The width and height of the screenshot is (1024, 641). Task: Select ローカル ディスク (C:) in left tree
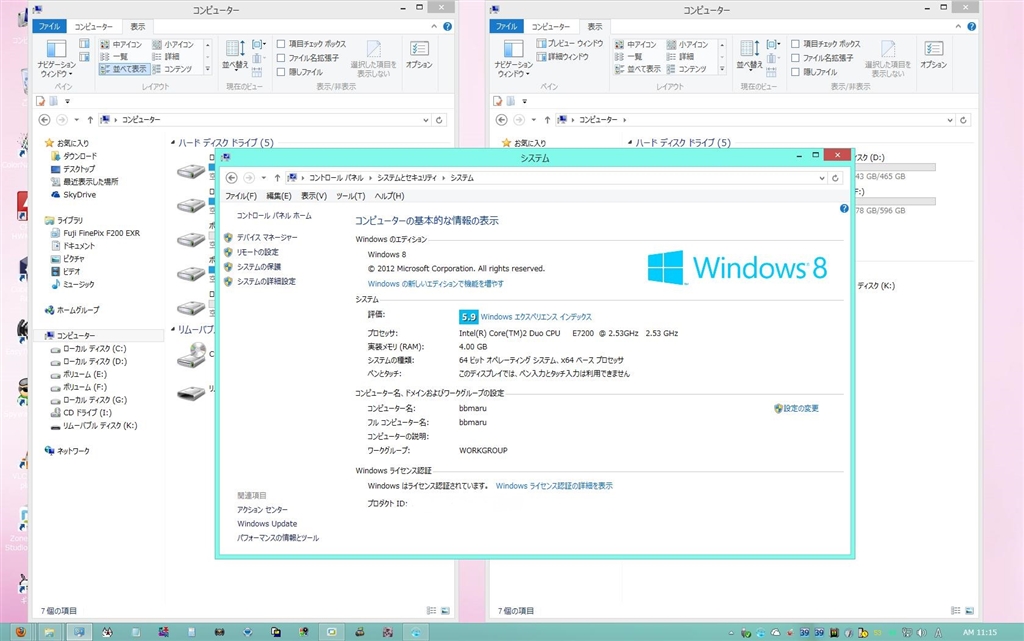click(95, 349)
